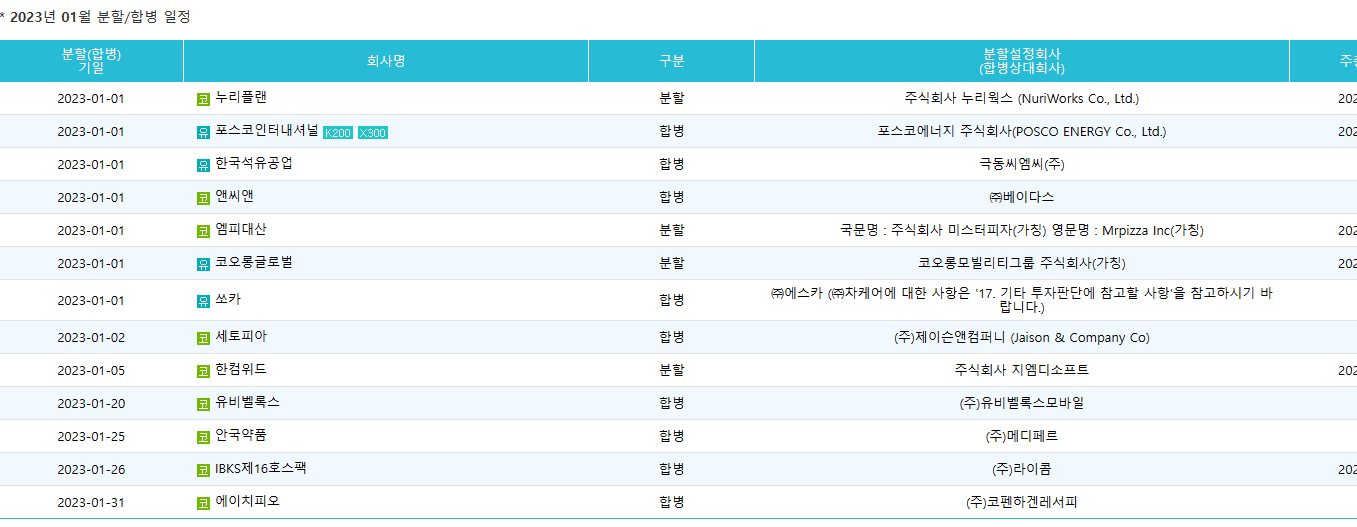Open the 코오롱글로벌 company link

254,263
